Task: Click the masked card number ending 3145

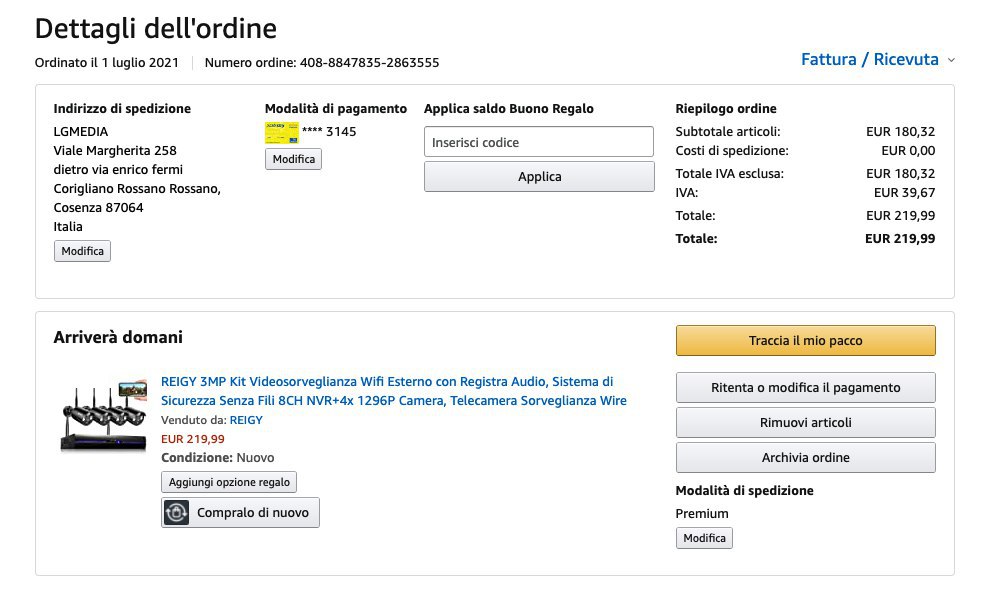Action: (x=329, y=131)
